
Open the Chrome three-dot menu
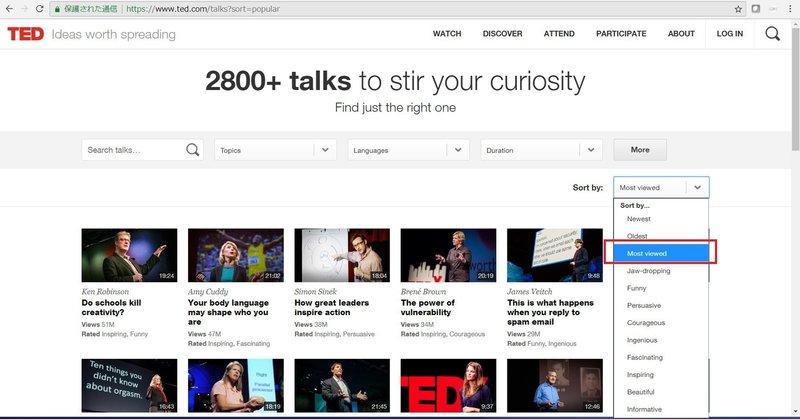[x=790, y=9]
